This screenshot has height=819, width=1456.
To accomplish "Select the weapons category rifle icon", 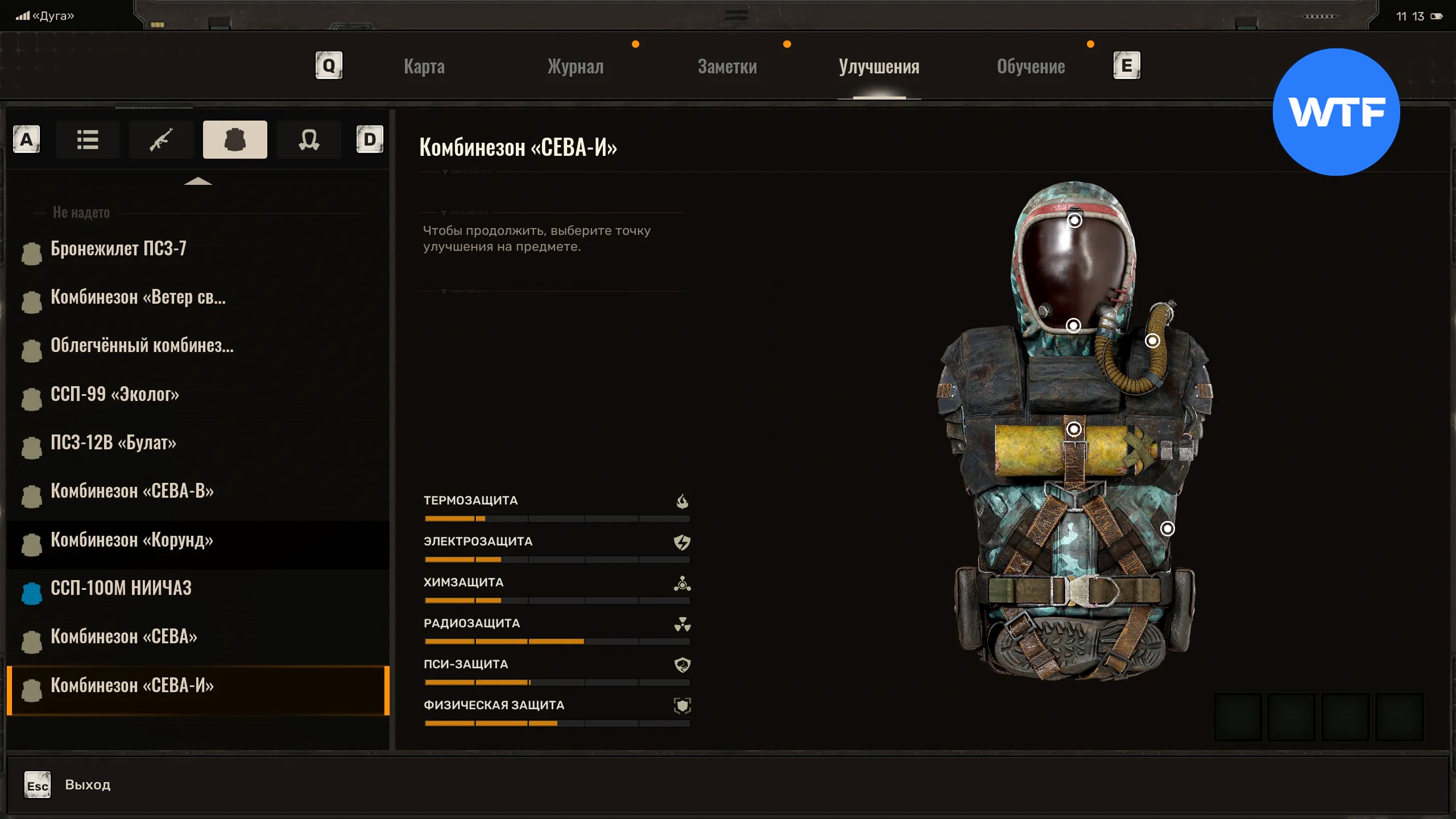I will [162, 139].
